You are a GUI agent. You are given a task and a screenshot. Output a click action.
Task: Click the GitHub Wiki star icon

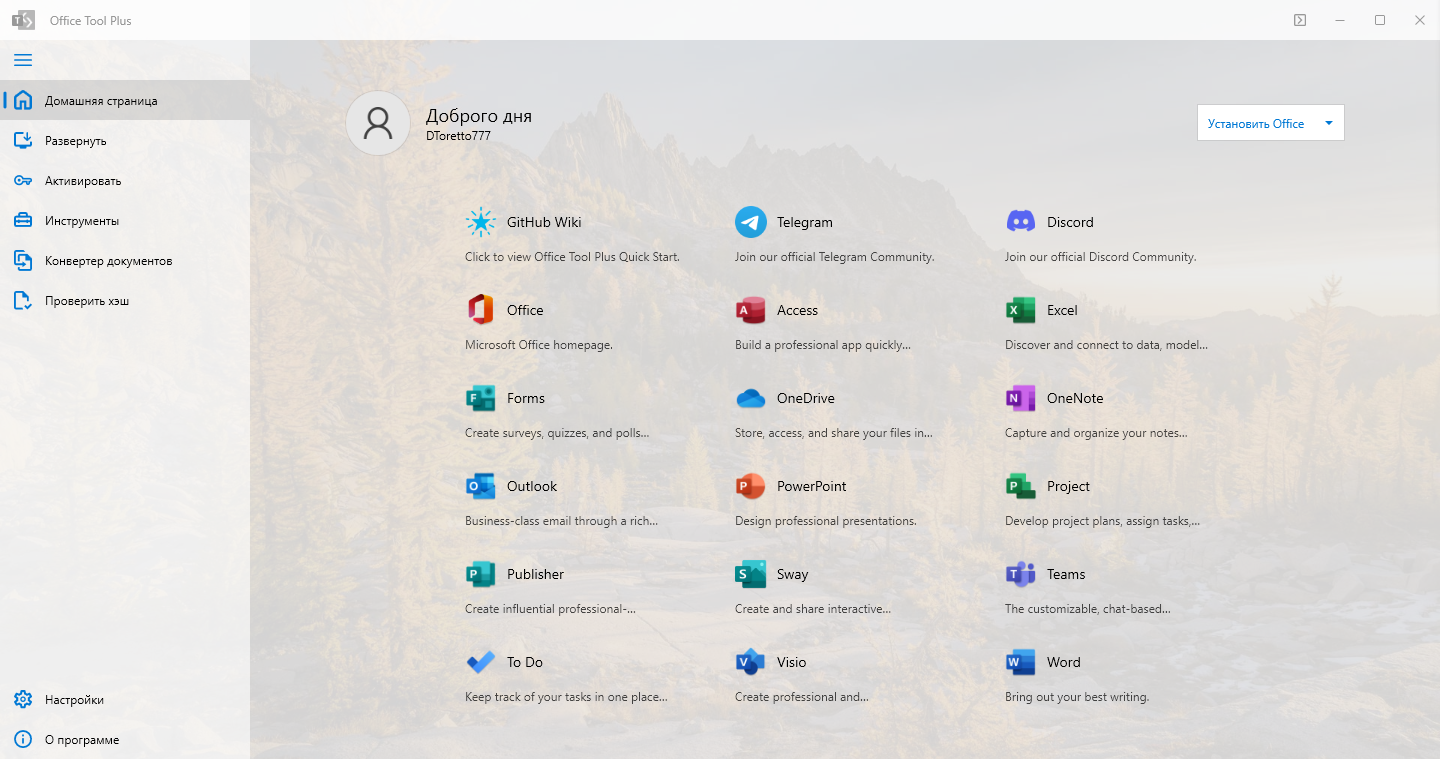(x=481, y=222)
